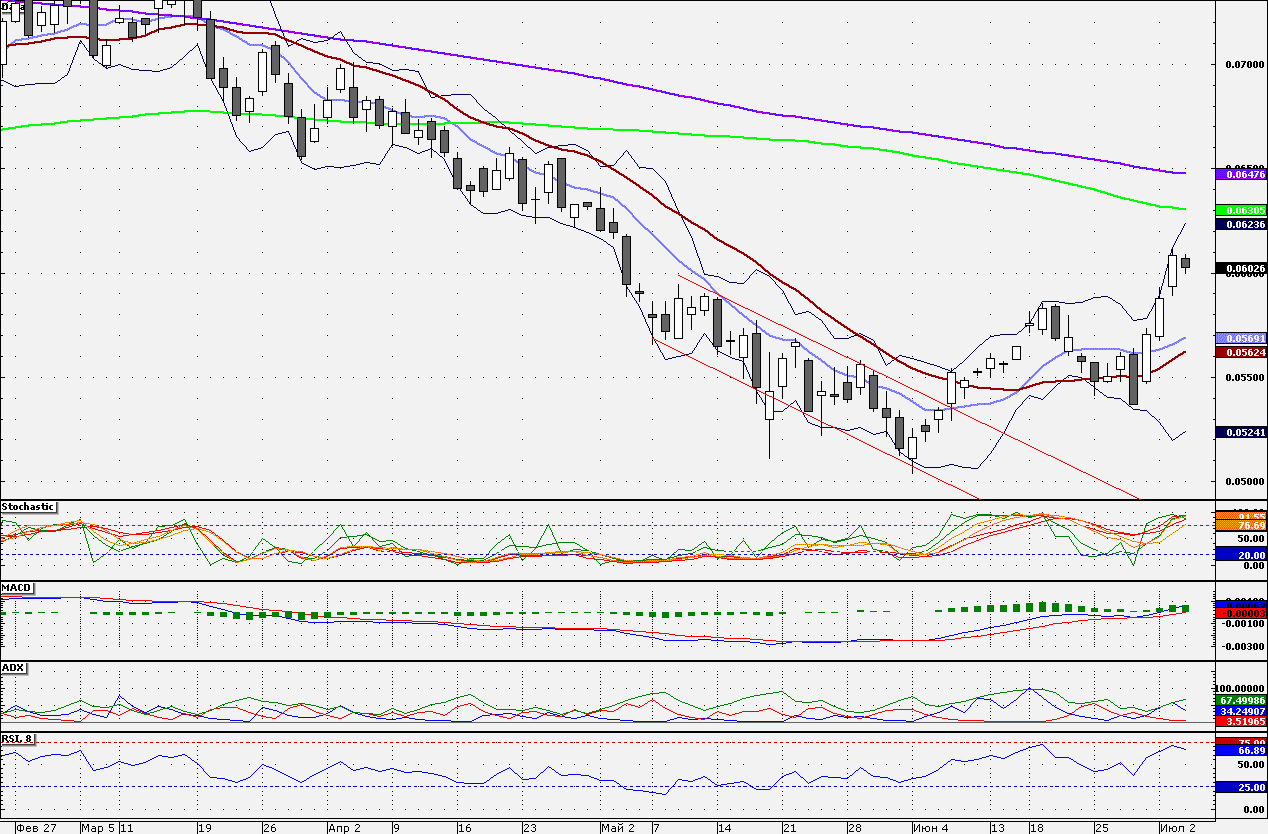Image resolution: width=1268 pixels, height=834 pixels.
Task: Click the red 3.51965 ADX value tag
Action: (x=1241, y=720)
